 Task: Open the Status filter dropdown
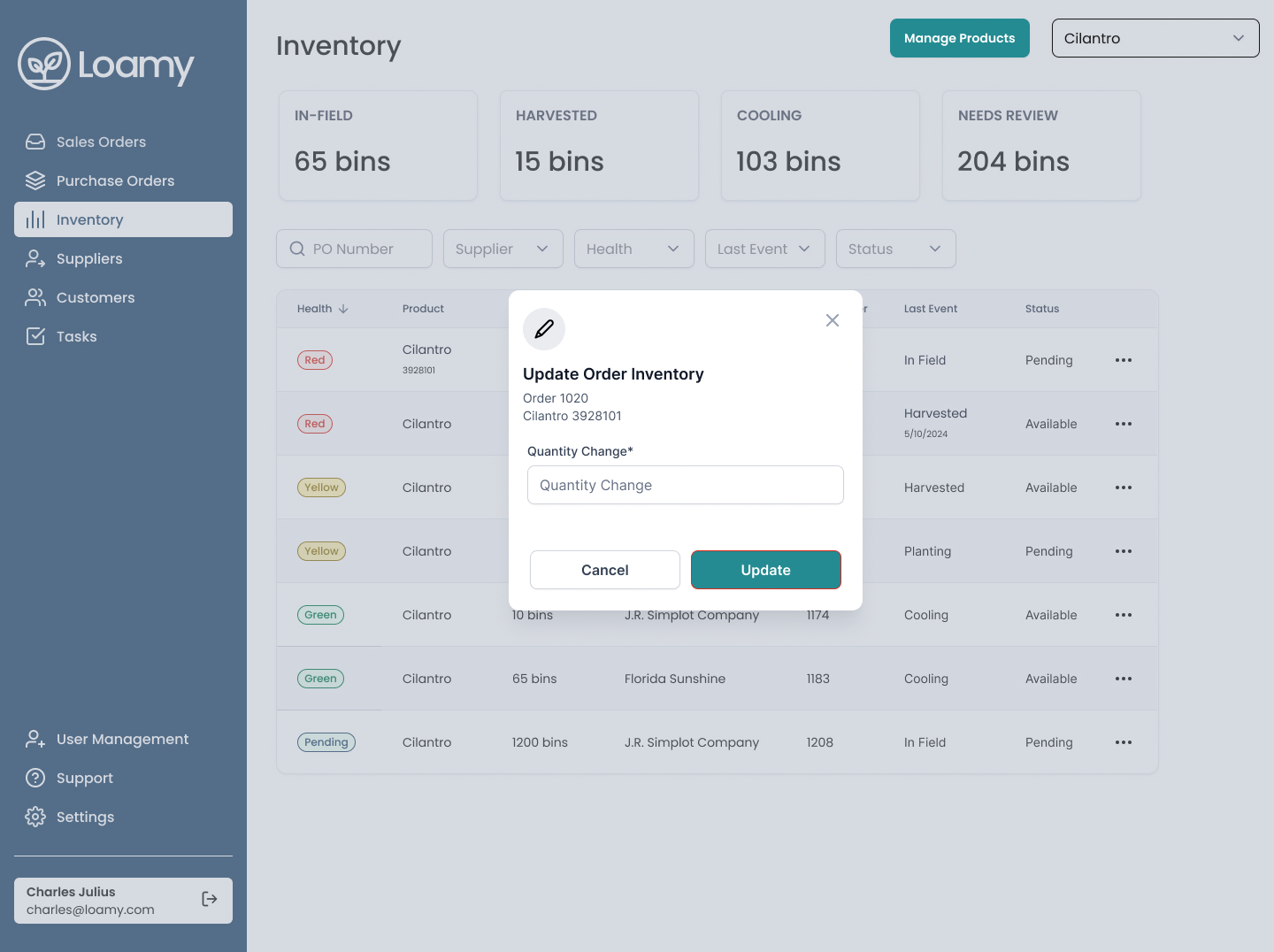point(896,249)
